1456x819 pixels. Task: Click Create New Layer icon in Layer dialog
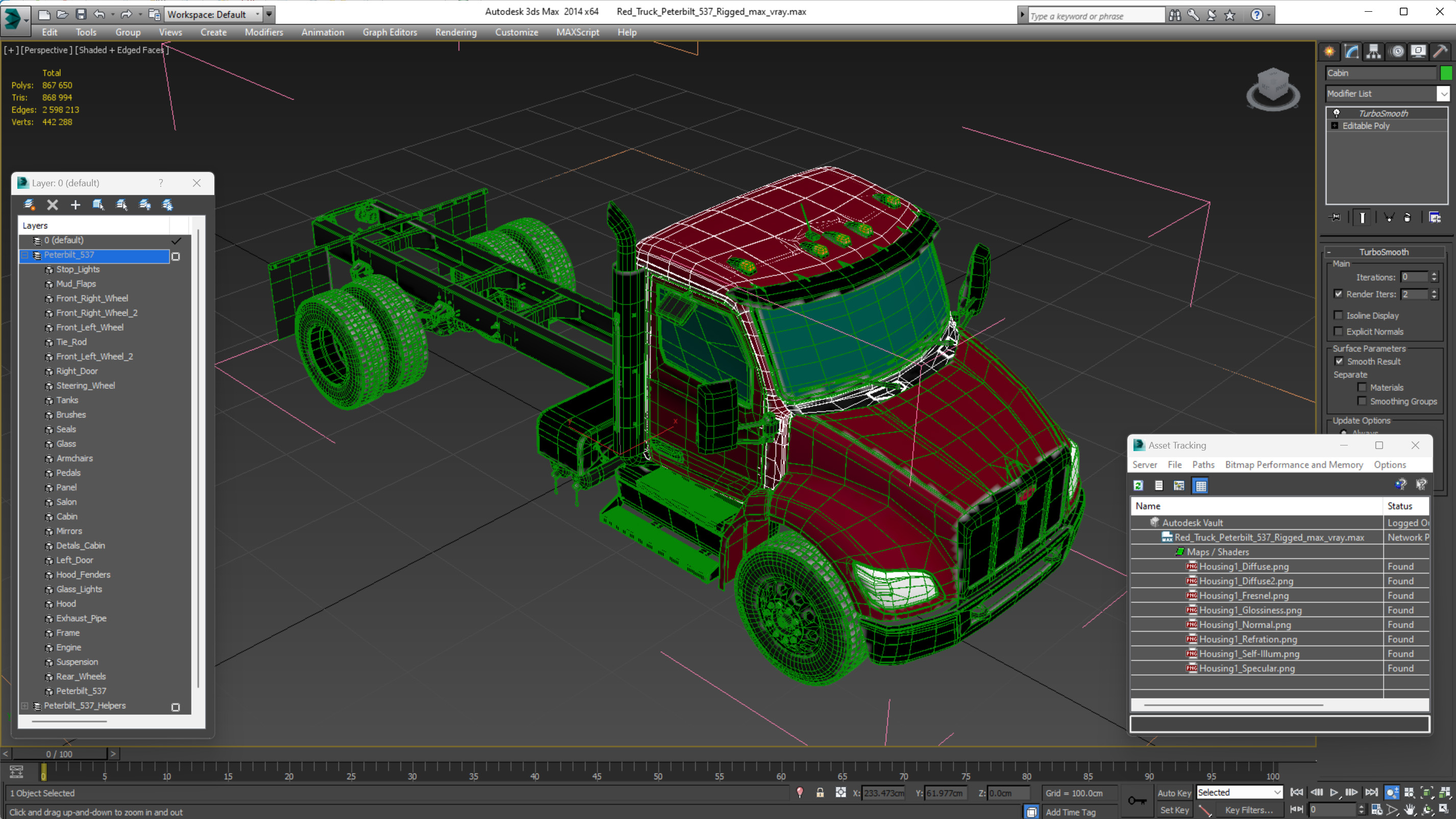[x=29, y=205]
